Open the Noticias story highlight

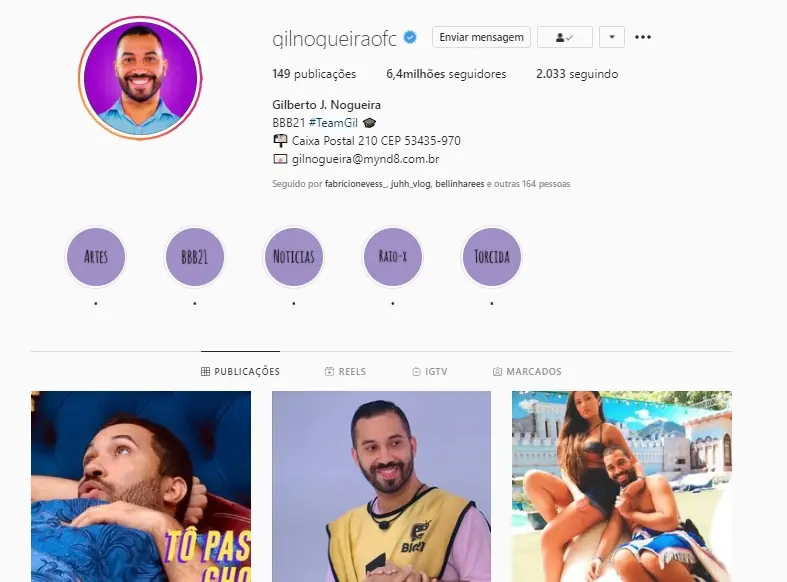pos(294,257)
